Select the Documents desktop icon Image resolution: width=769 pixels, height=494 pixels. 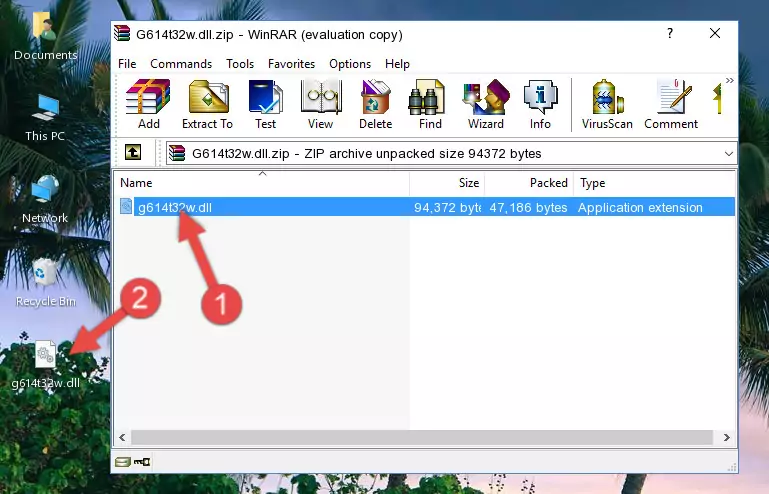[45, 36]
